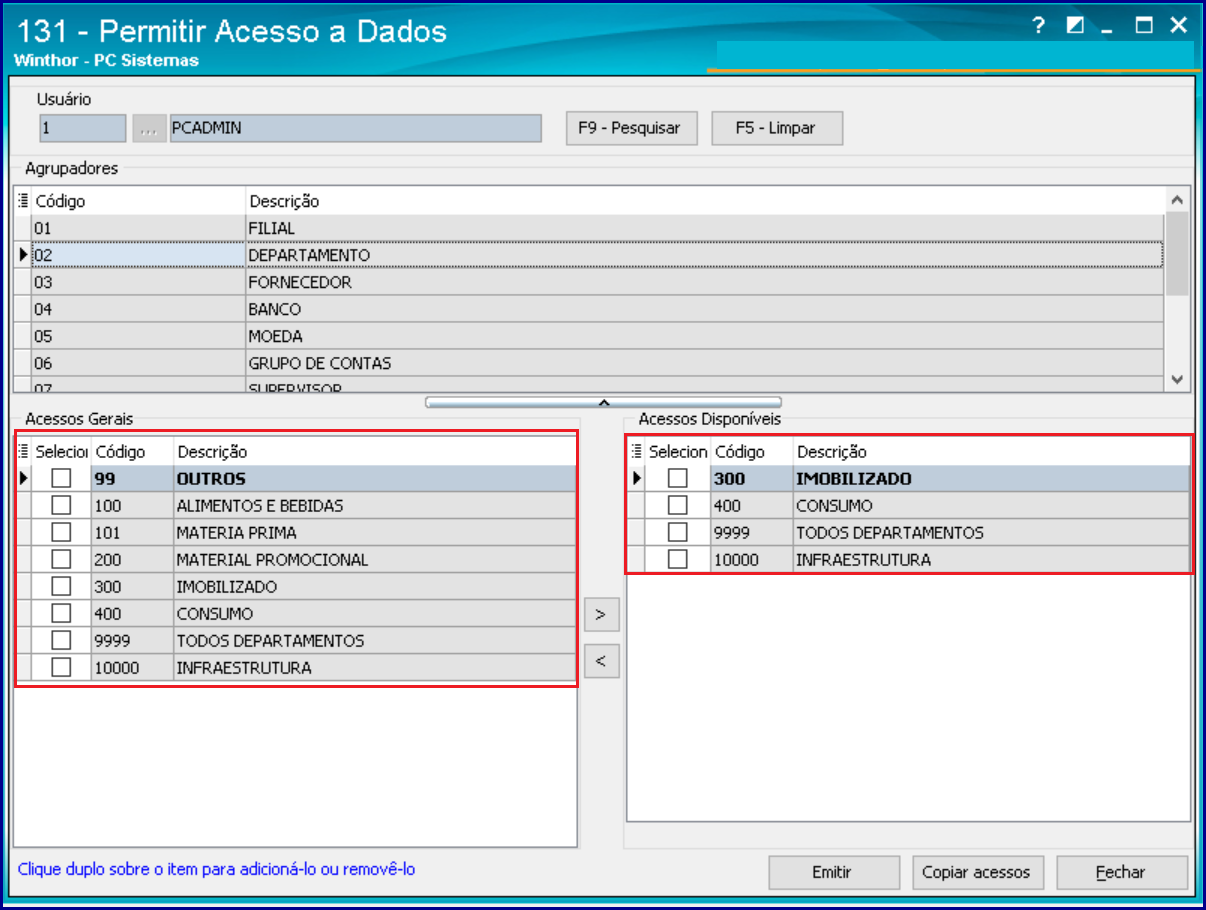The image size is (1206, 910).
Task: Tick checkbox for 400 CONSUMO in Acessos Gerais
Action: tap(62, 613)
